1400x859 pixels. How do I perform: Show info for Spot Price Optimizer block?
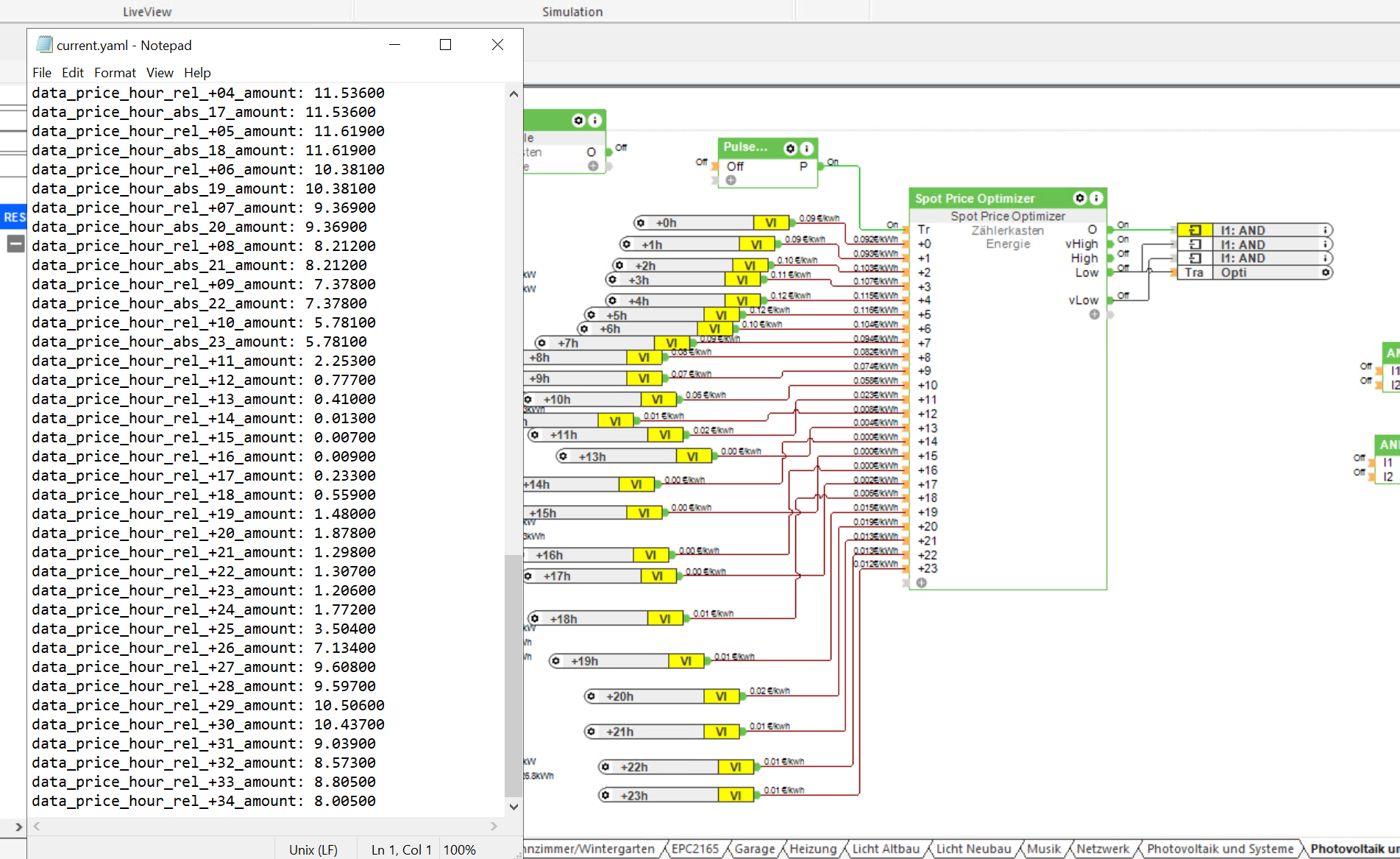[x=1096, y=198]
